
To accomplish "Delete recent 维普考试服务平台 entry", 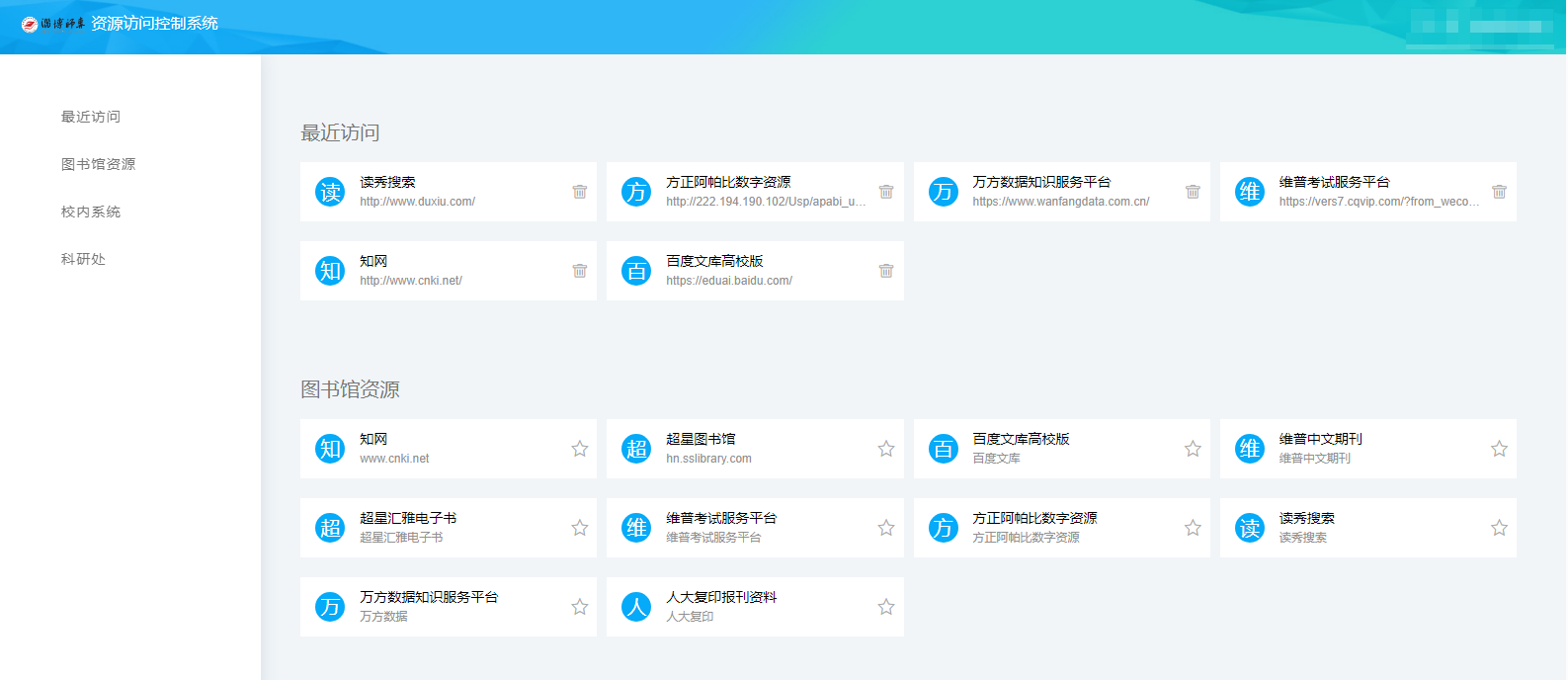I will [1499, 192].
